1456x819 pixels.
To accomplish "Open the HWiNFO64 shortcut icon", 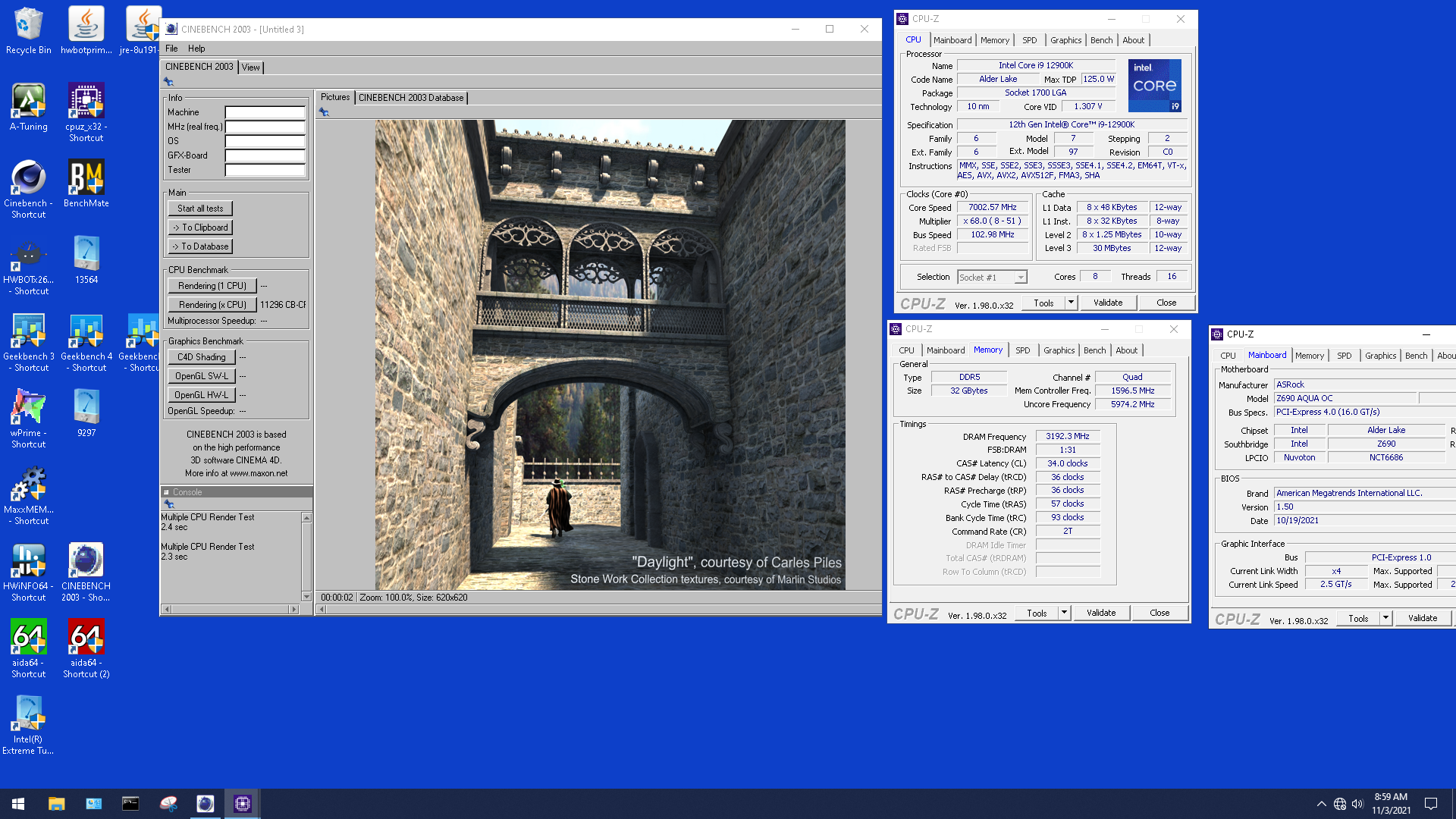I will click(29, 572).
